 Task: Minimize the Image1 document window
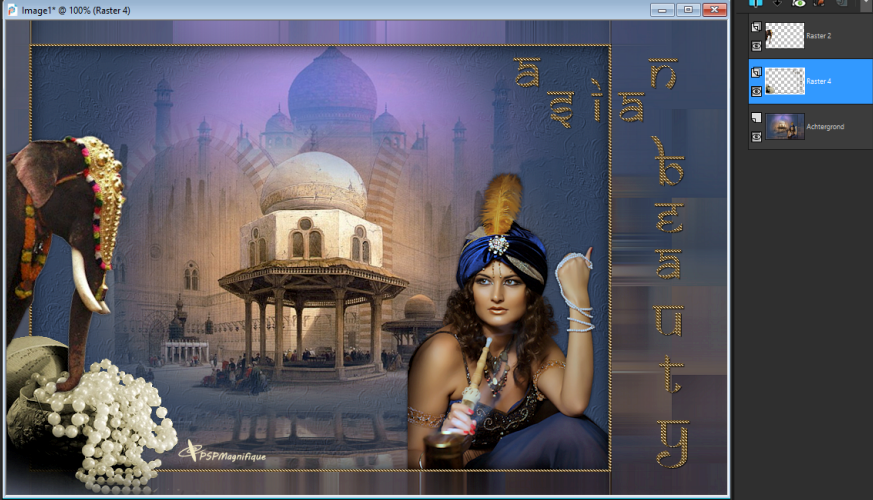[662, 10]
